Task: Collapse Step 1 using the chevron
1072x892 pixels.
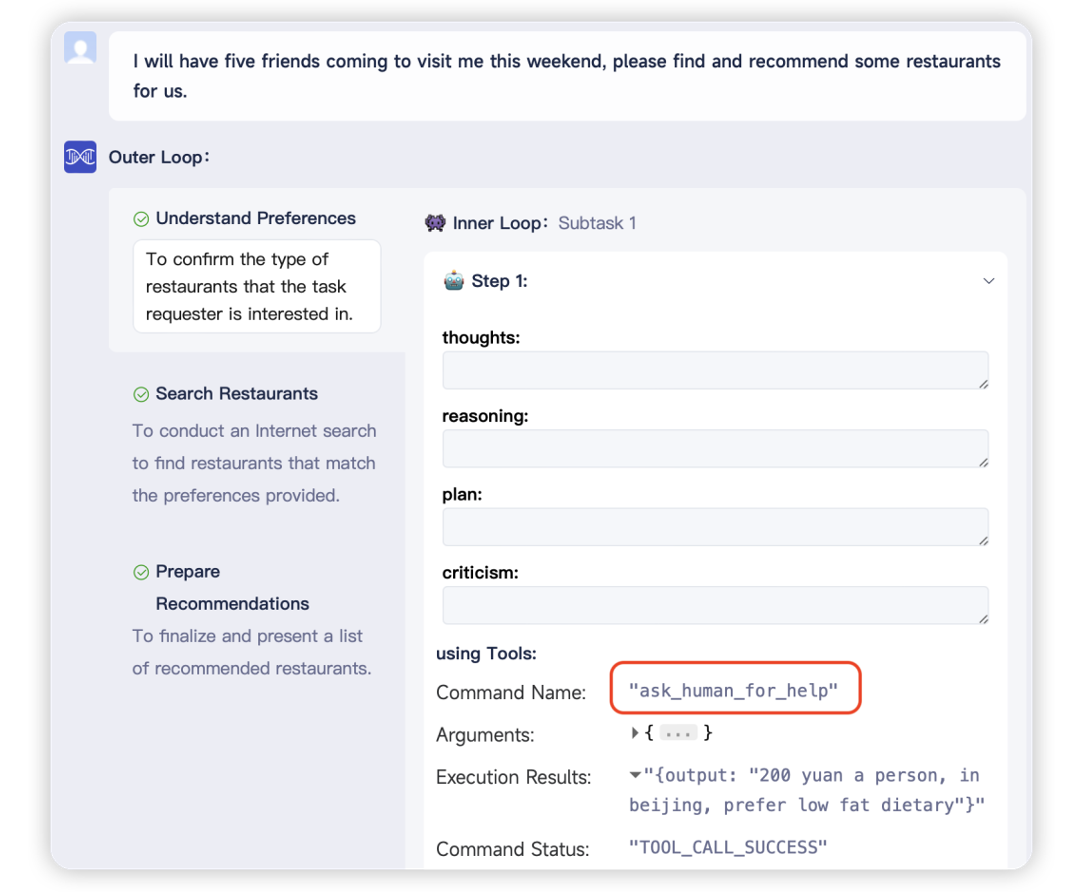Action: [x=988, y=281]
